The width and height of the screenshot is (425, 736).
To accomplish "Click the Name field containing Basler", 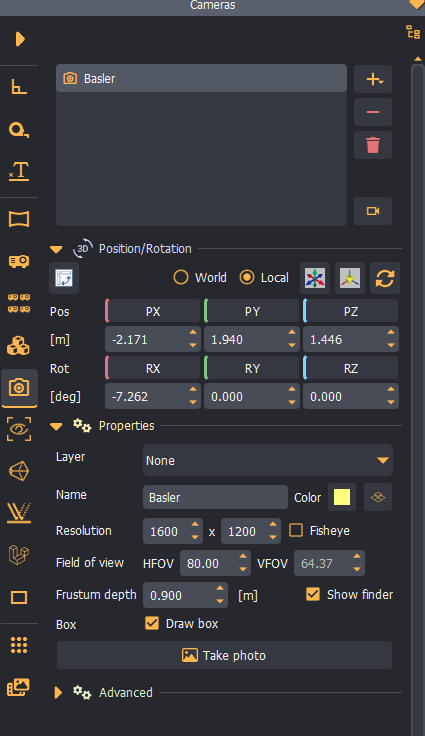I will tap(215, 498).
